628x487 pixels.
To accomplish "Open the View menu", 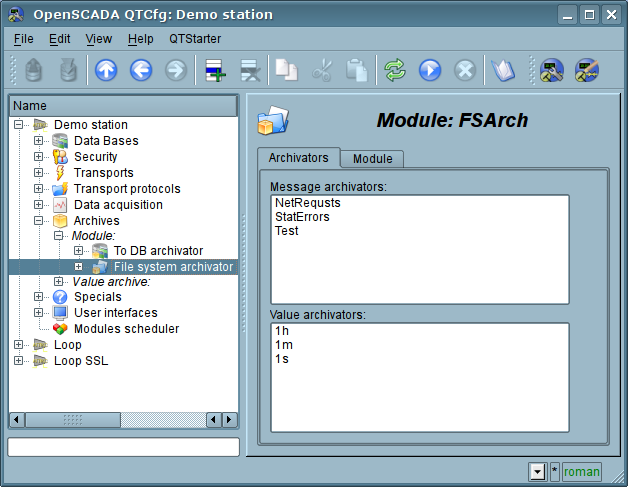I will 99,39.
